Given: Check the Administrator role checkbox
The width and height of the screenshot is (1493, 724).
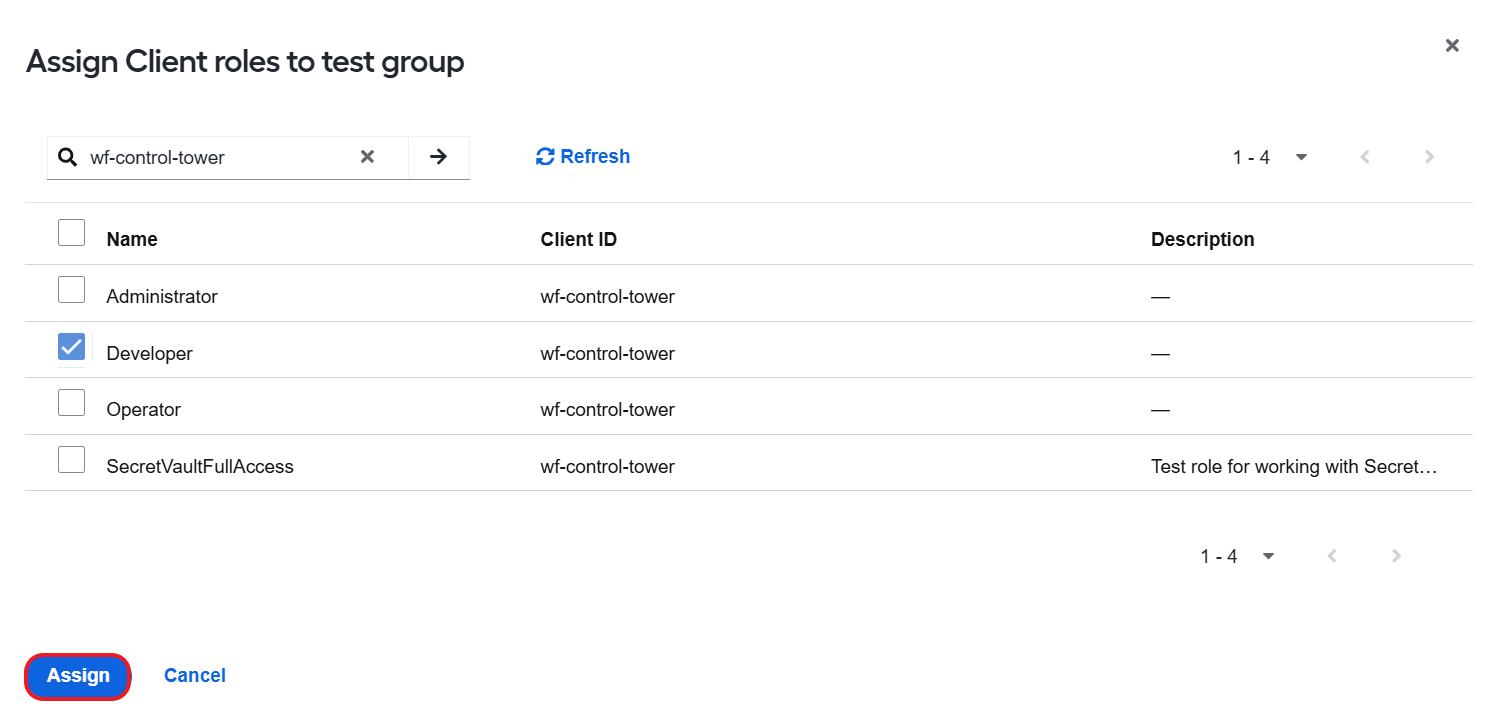Looking at the screenshot, I should 71,290.
